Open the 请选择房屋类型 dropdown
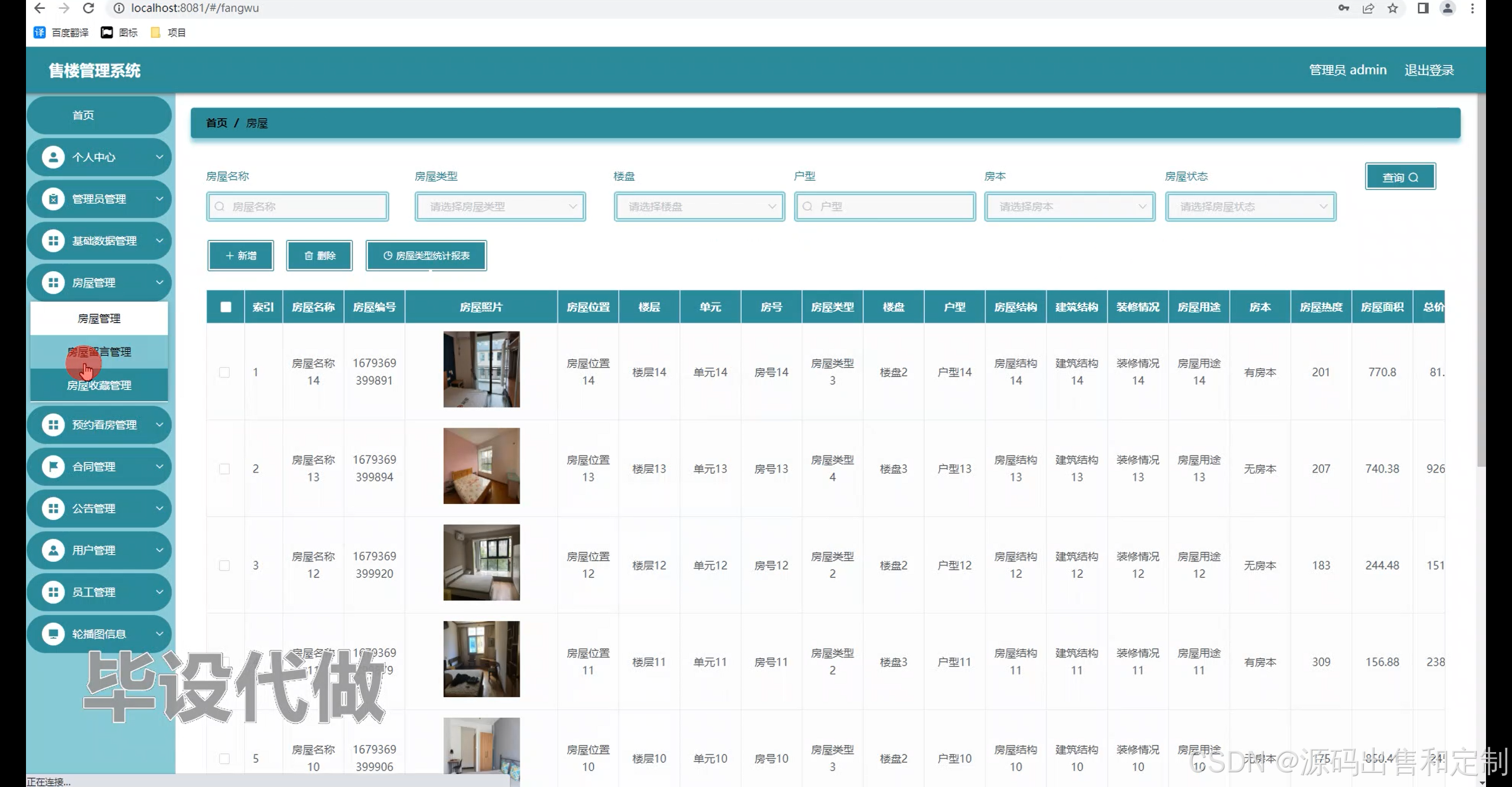This screenshot has height=787, width=1512. point(500,207)
